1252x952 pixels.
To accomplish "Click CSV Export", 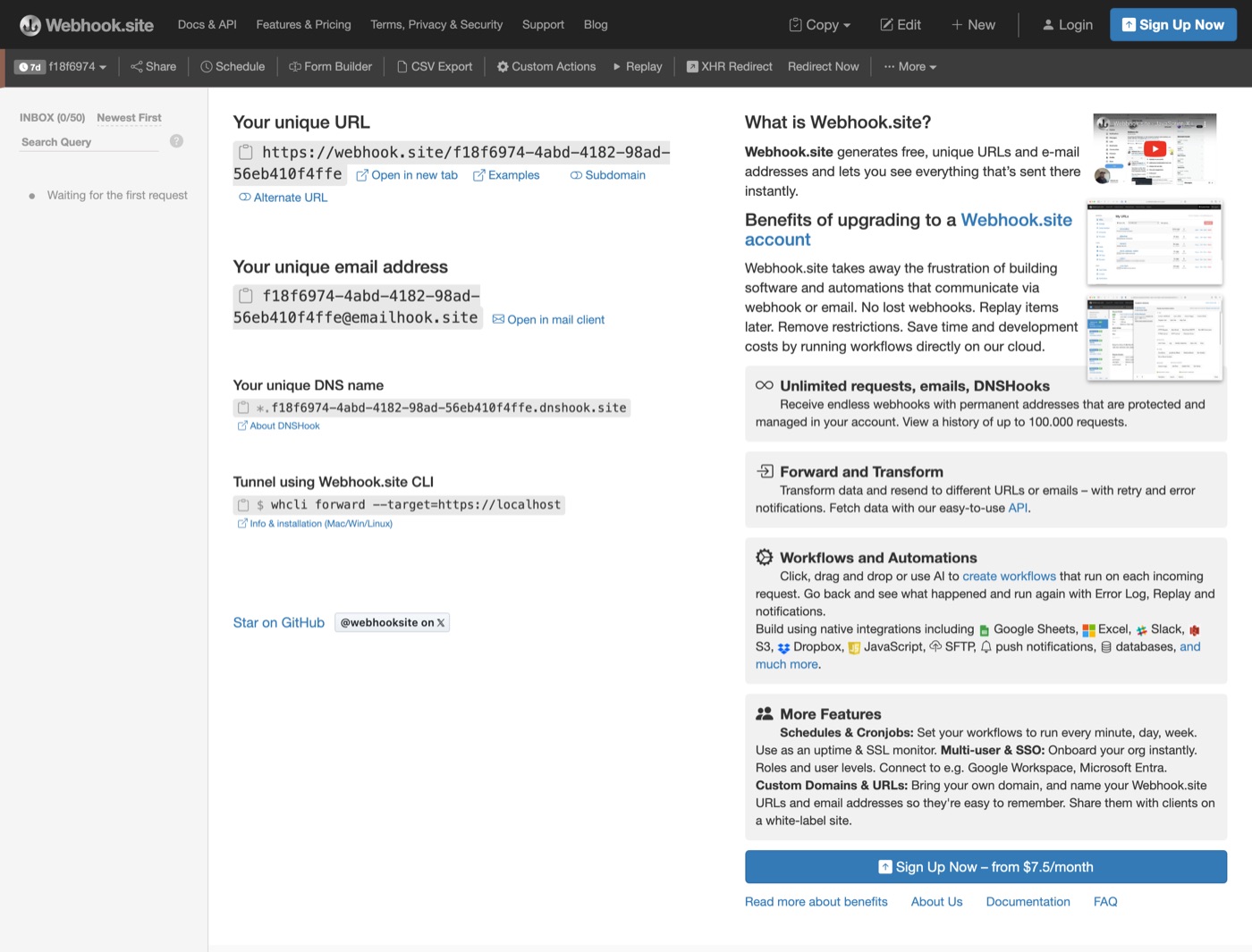I will [x=434, y=67].
